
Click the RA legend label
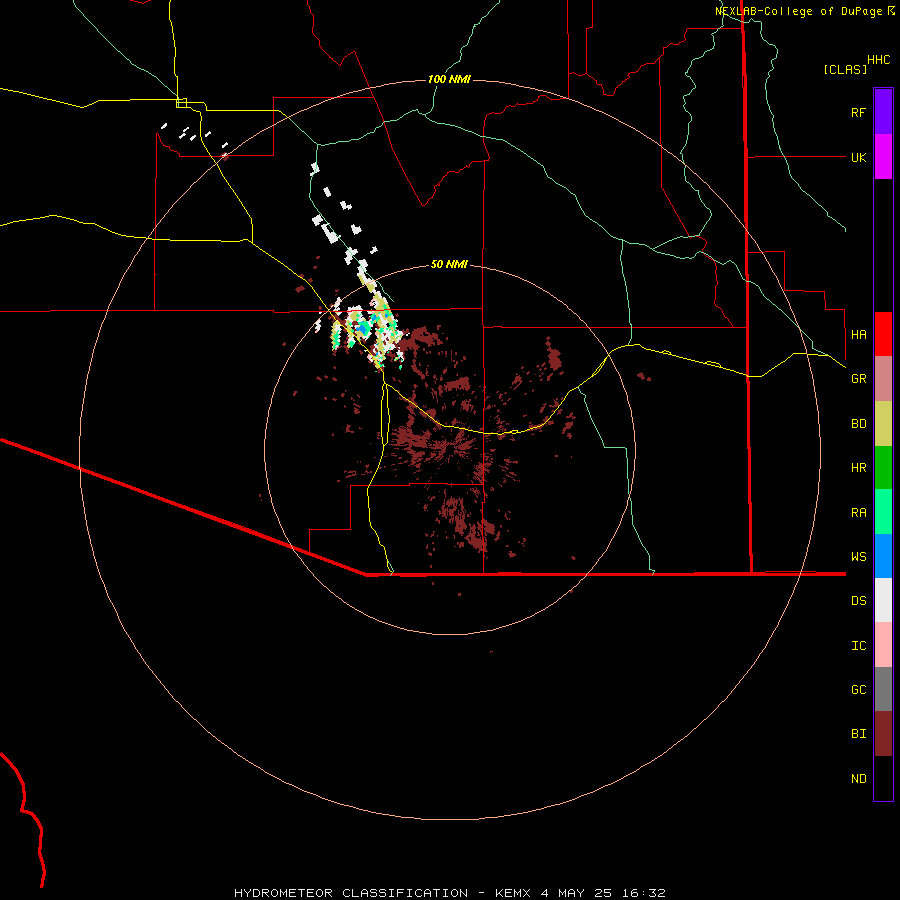click(858, 513)
